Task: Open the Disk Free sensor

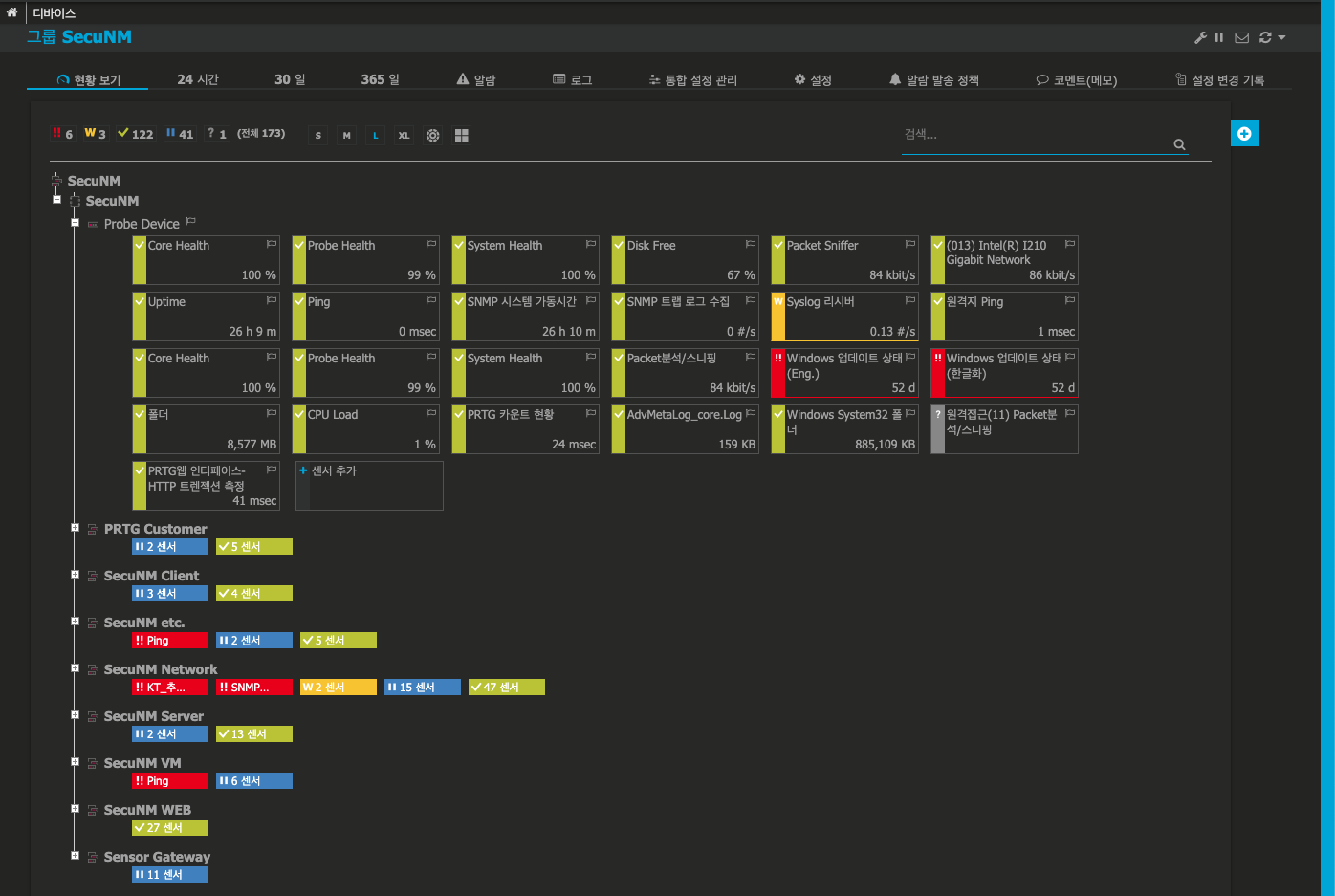Action: 686,260
